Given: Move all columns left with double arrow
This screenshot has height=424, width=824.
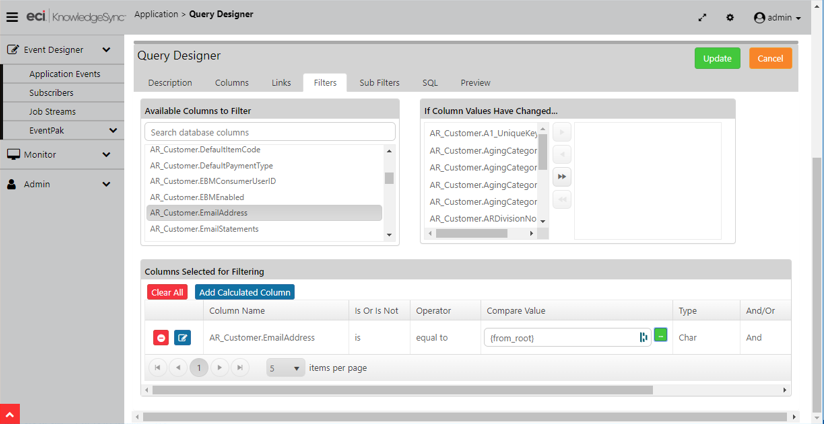Looking at the screenshot, I should [x=562, y=200].
